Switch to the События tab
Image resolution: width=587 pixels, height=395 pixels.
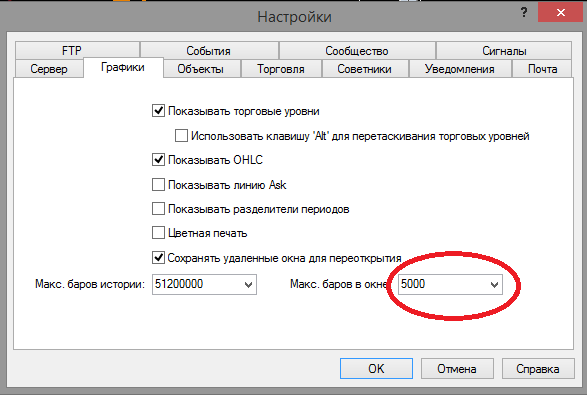tap(209, 50)
